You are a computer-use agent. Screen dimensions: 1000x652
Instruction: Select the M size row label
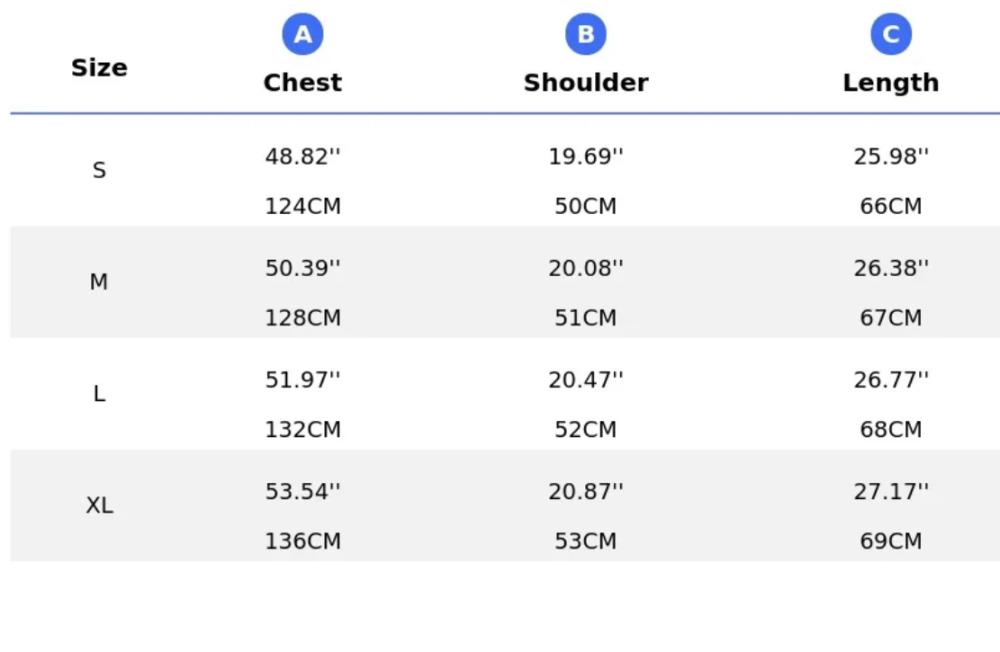click(99, 282)
